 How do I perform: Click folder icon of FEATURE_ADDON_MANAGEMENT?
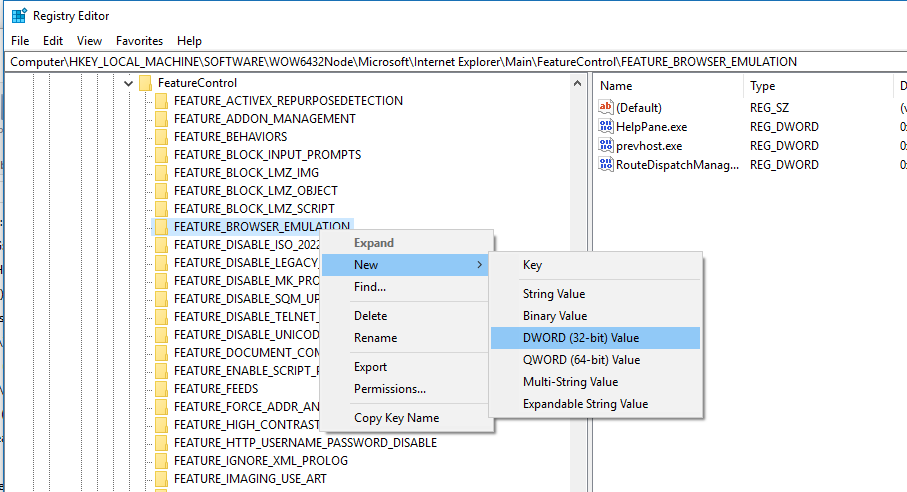(x=161, y=119)
